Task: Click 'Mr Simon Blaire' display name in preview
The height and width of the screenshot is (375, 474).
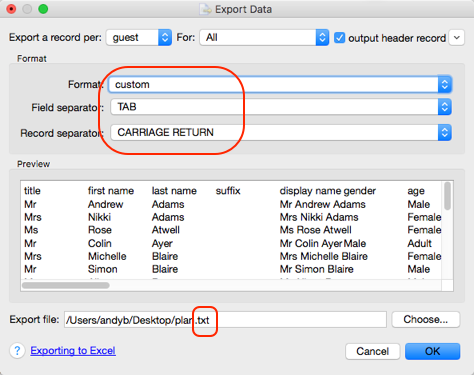Action: [317, 269]
